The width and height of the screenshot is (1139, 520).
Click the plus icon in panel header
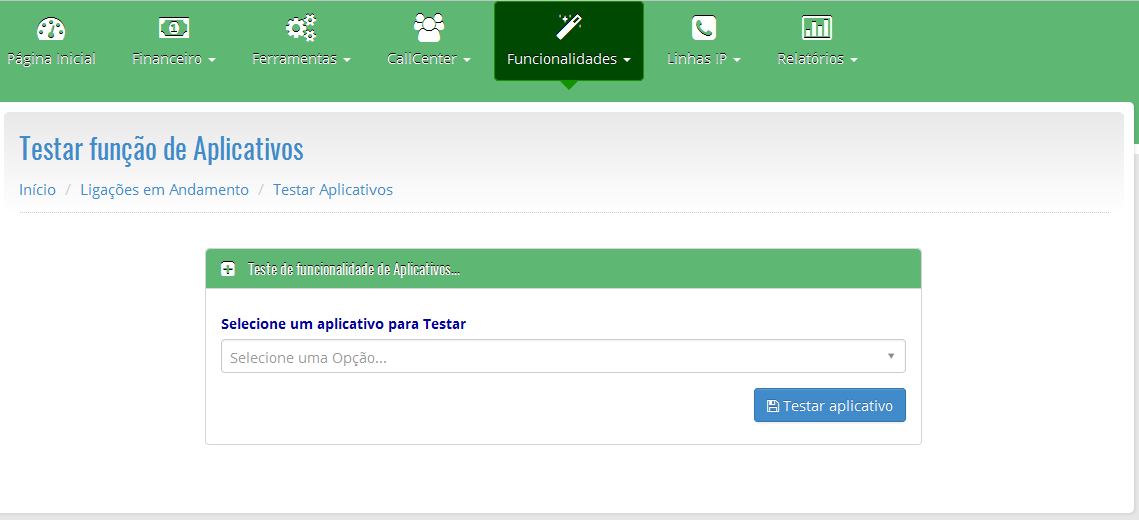228,269
